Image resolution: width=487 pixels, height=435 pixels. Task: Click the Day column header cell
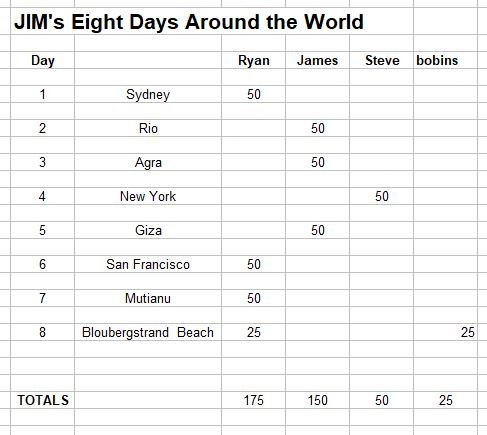(x=43, y=60)
